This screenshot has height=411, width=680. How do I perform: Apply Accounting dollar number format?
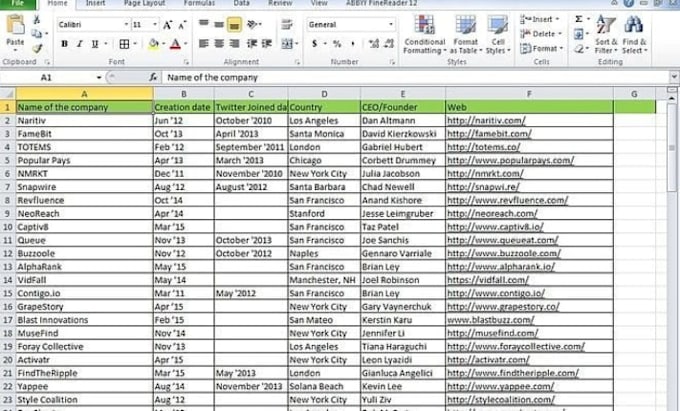point(314,44)
